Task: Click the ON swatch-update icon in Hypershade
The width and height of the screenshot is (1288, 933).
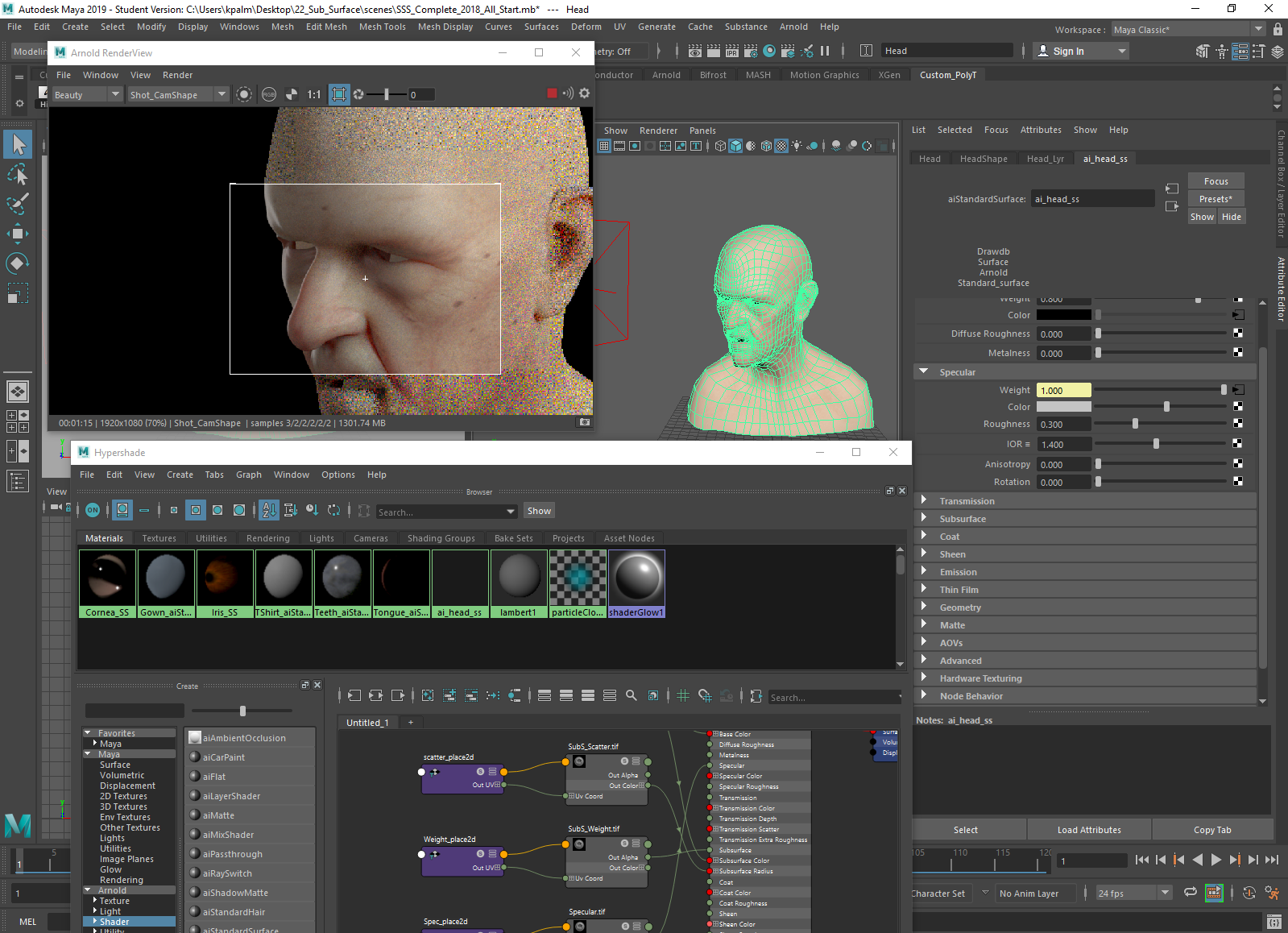Action: (93, 510)
